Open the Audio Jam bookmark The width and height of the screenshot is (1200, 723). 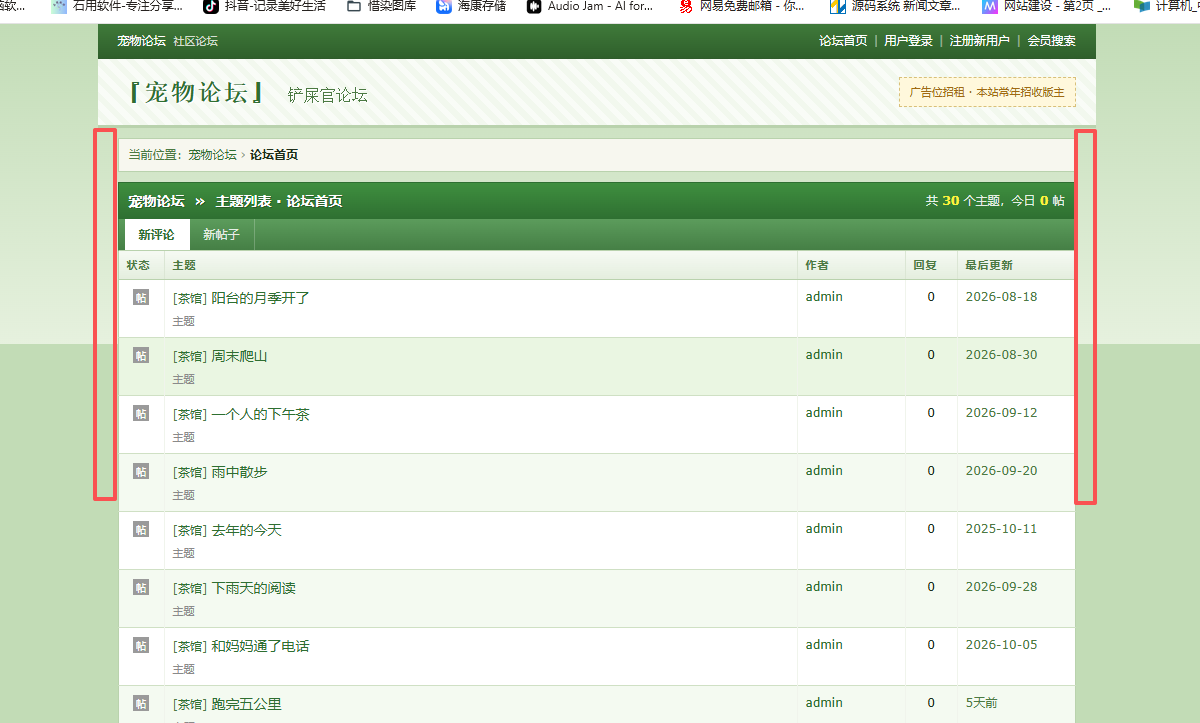tap(590, 6)
